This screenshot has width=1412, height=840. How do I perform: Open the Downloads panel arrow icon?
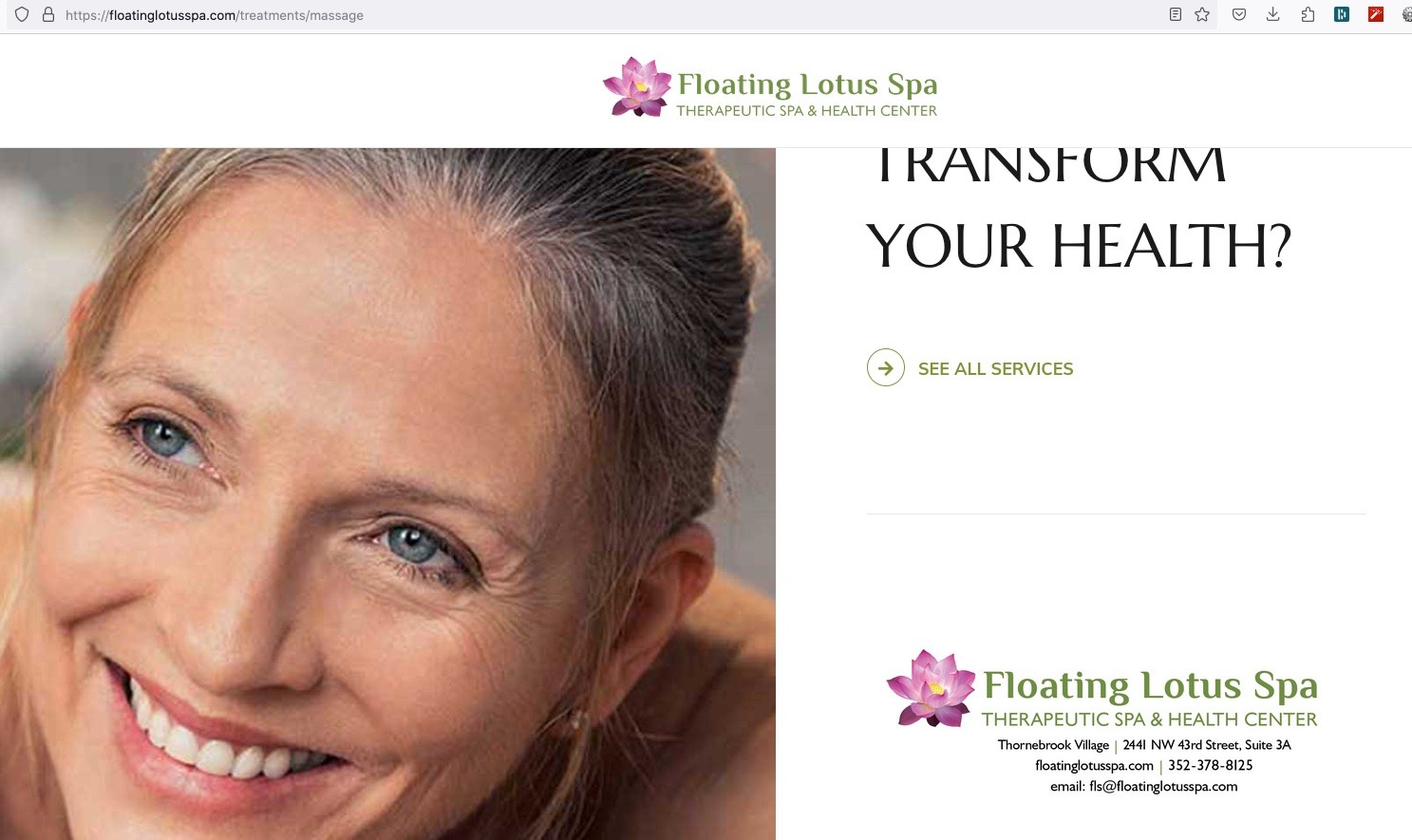pyautogui.click(x=1273, y=14)
